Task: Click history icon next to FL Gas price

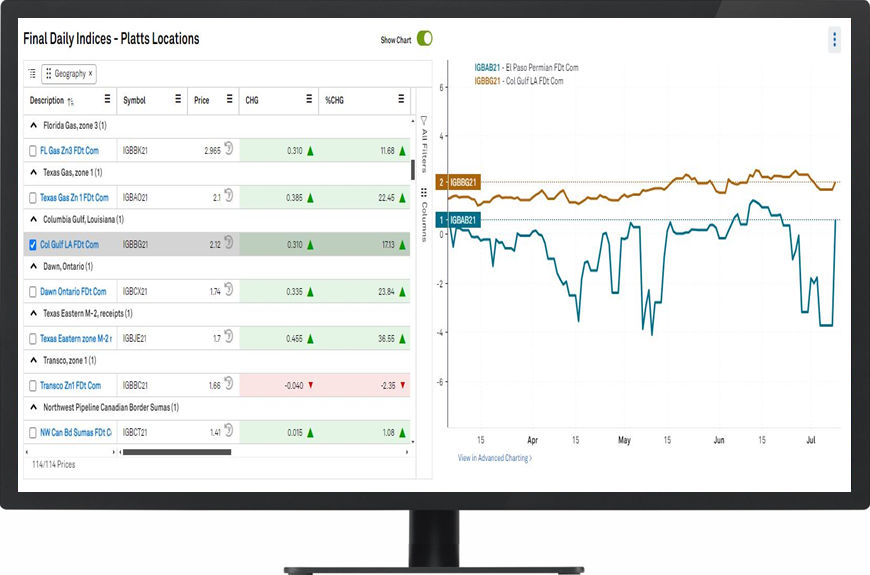Action: [x=228, y=150]
